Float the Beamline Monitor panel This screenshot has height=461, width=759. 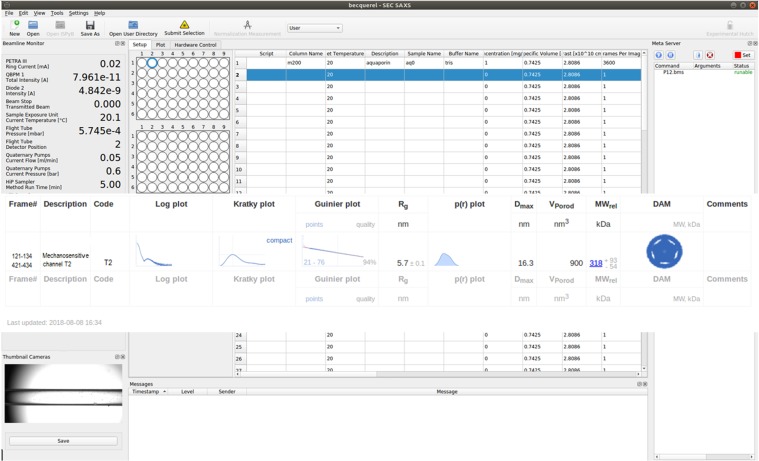coord(116,44)
